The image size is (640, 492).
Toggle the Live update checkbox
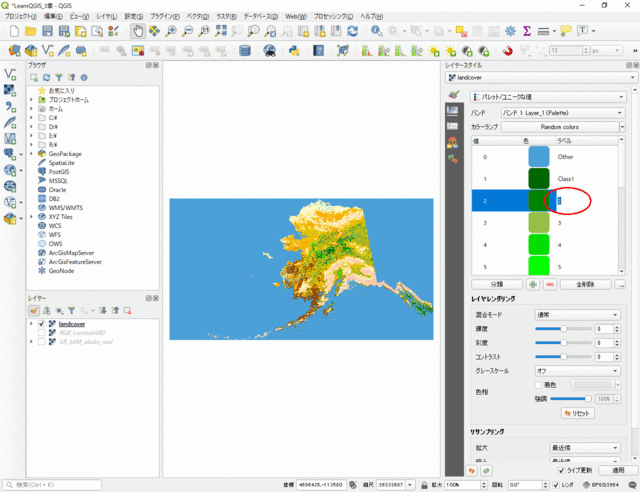tap(562, 470)
